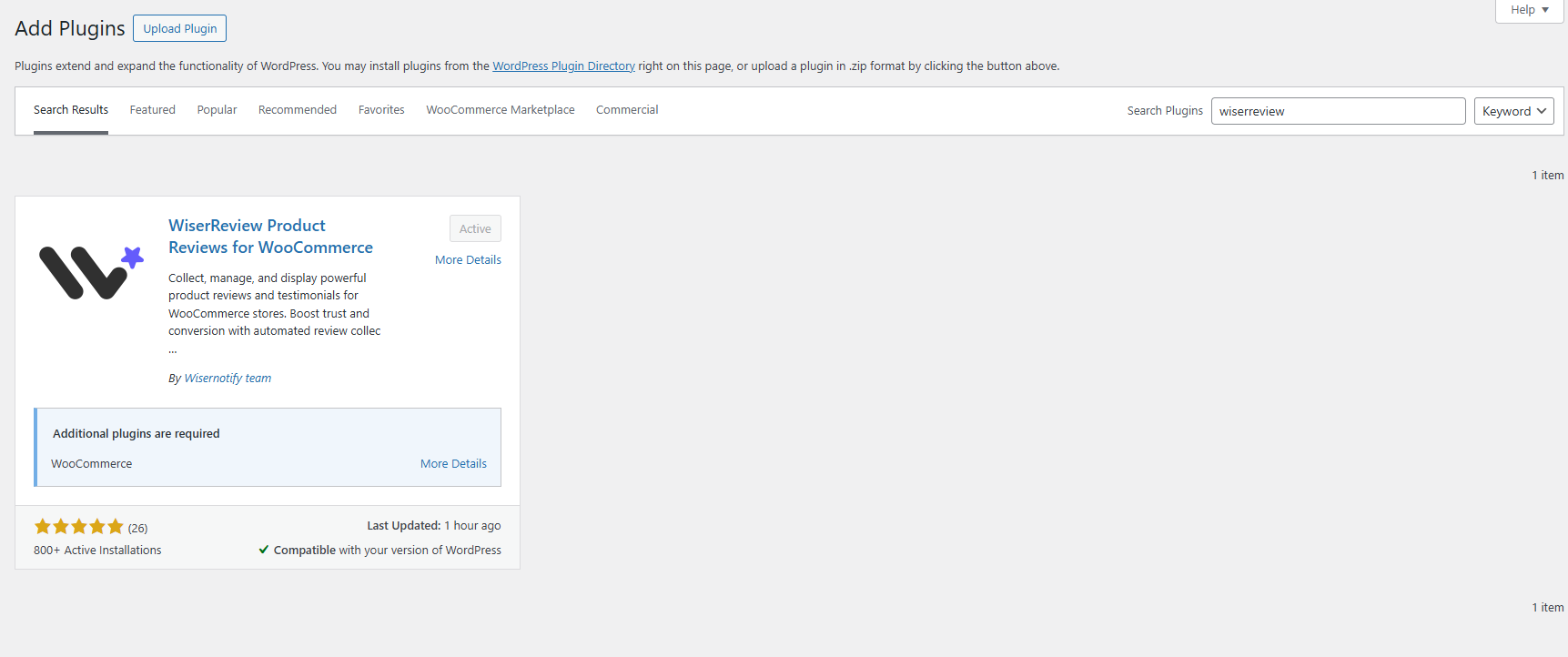Click the Additional plugins are required heading

(137, 434)
